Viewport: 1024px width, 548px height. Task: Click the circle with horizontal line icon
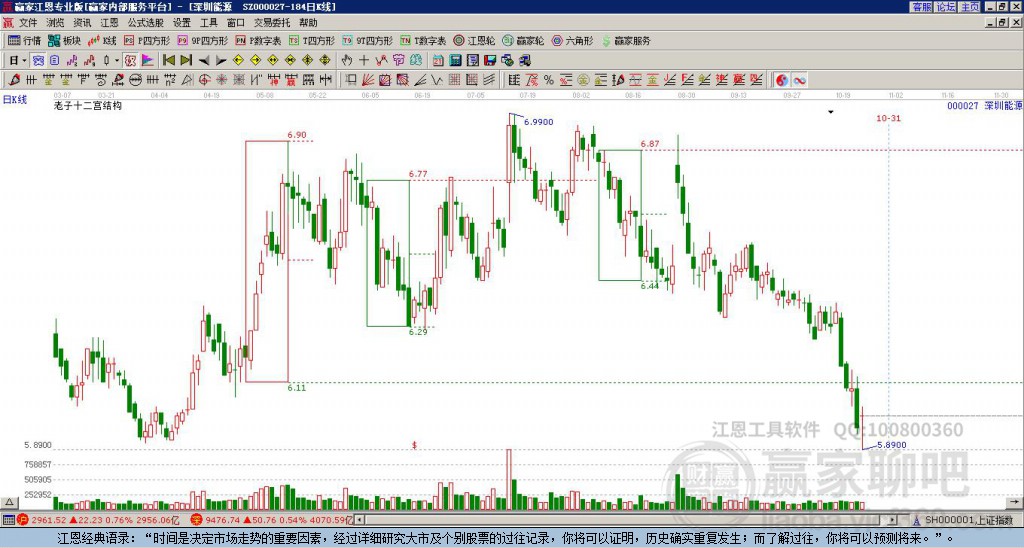click(135, 80)
